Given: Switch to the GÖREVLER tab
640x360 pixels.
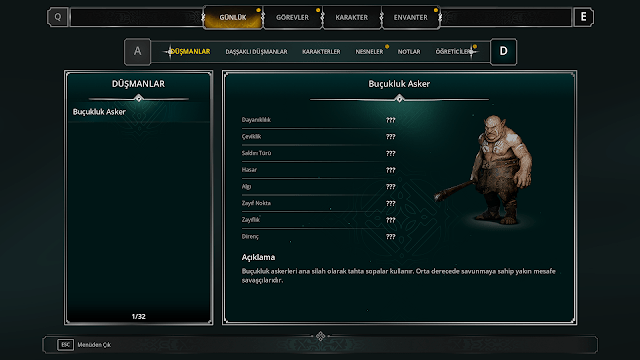Looking at the screenshot, I should click(292, 18).
